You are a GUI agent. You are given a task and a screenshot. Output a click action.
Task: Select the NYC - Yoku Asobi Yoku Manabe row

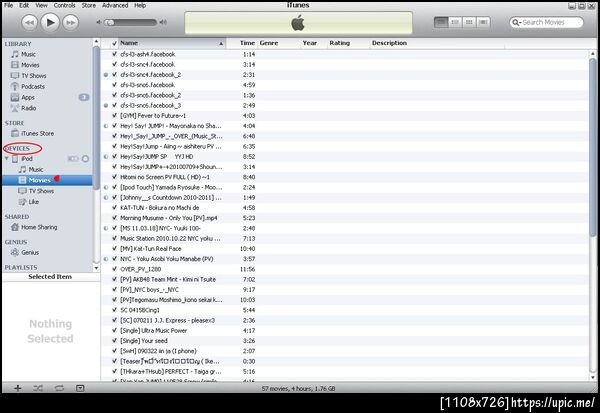[344, 259]
